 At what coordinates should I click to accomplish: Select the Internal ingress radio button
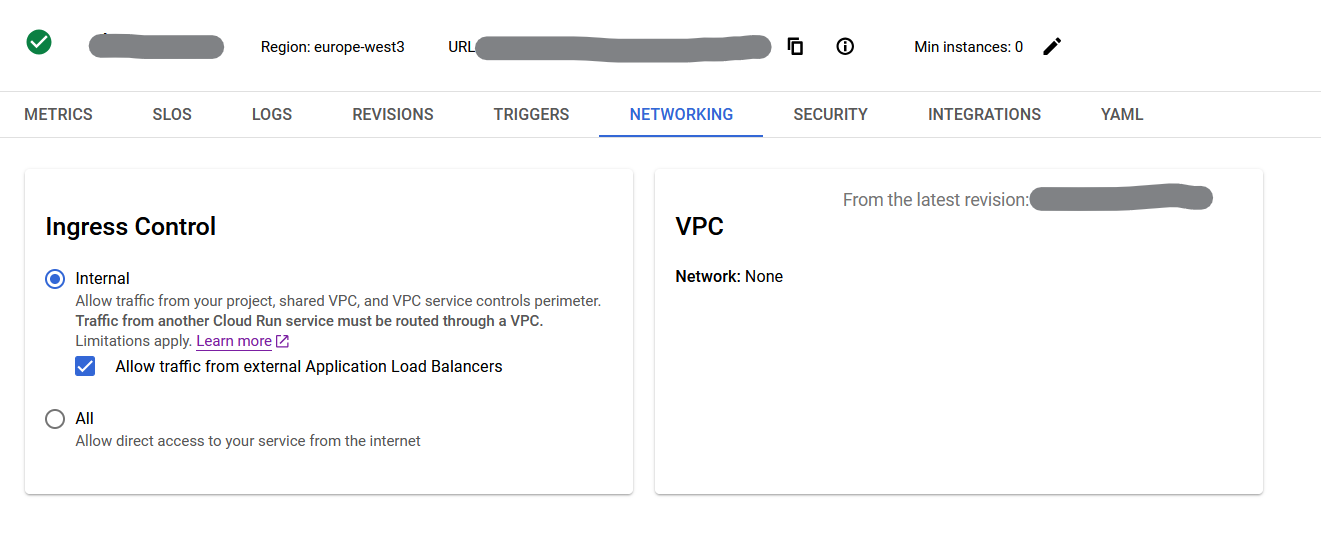click(x=55, y=279)
